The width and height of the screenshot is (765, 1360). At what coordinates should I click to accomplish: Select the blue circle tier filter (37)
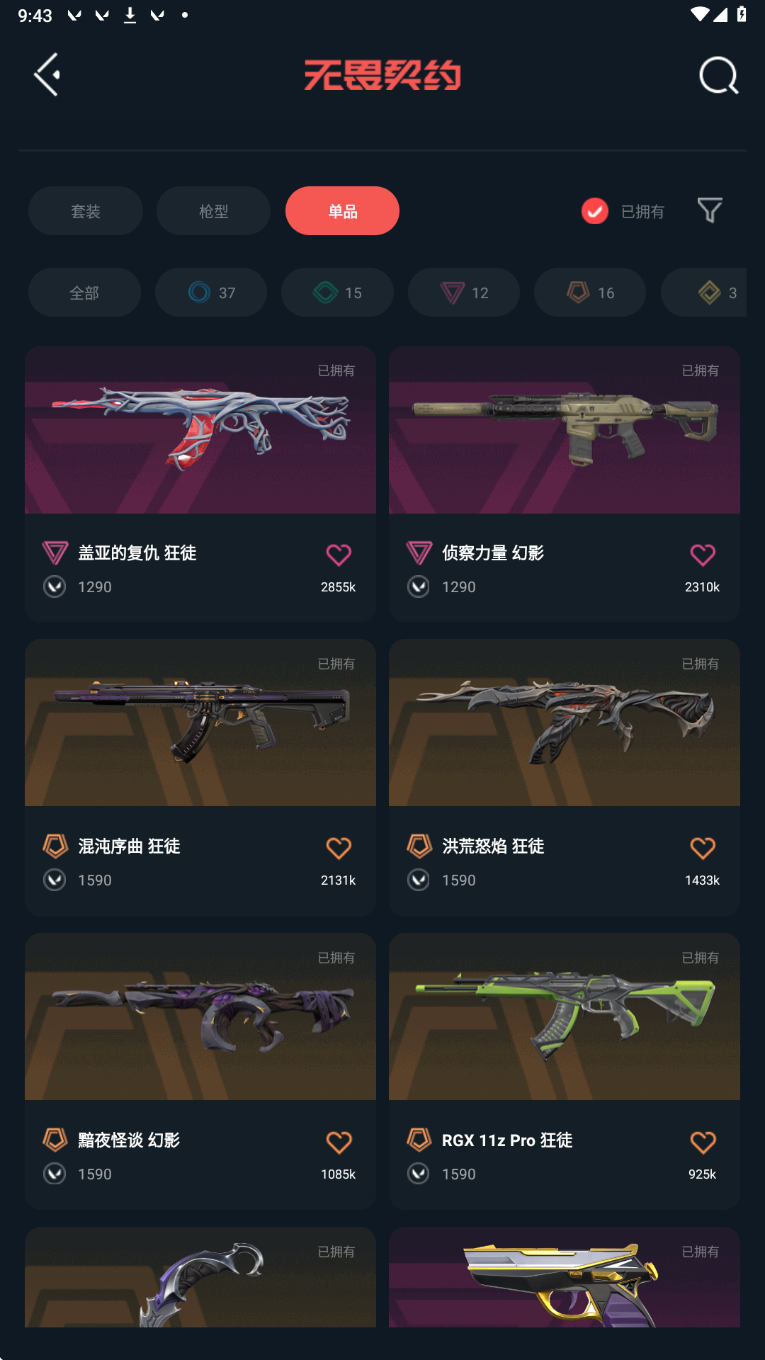pyautogui.click(x=211, y=293)
